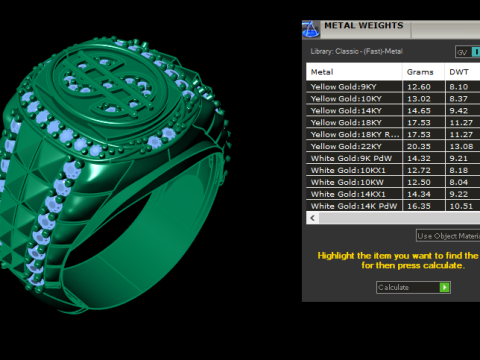
Task: Click the Library: Classic-(Fast)-Metal label
Action: pyautogui.click(x=357, y=51)
